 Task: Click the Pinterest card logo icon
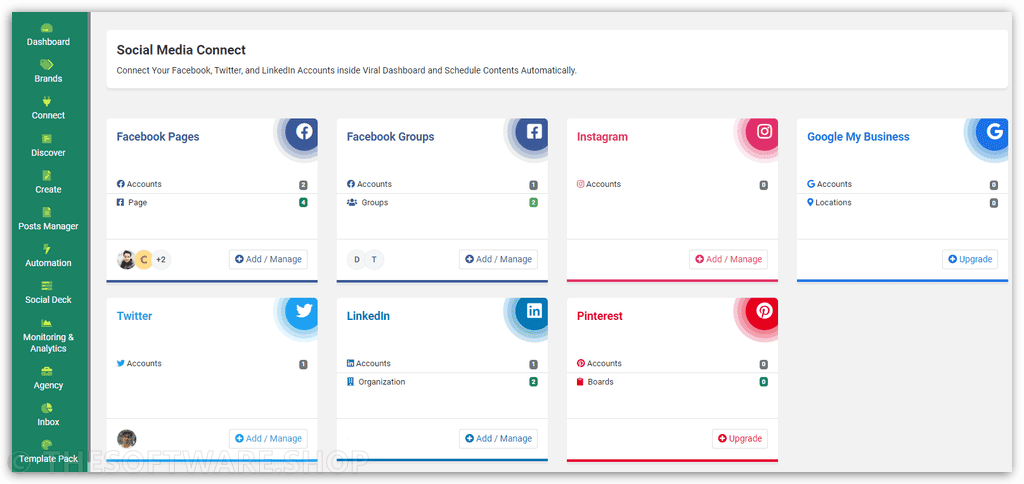[x=764, y=310]
